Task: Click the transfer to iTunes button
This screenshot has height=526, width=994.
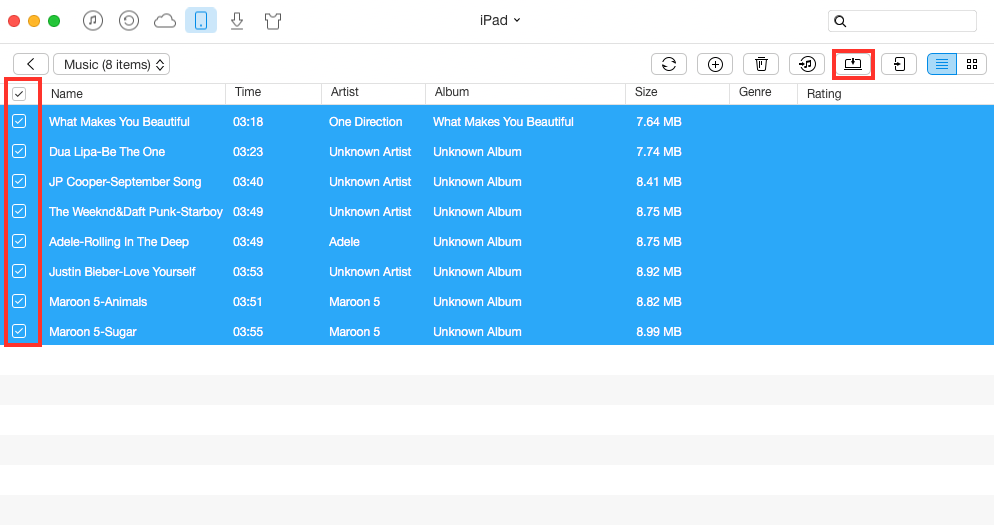Action: [807, 64]
